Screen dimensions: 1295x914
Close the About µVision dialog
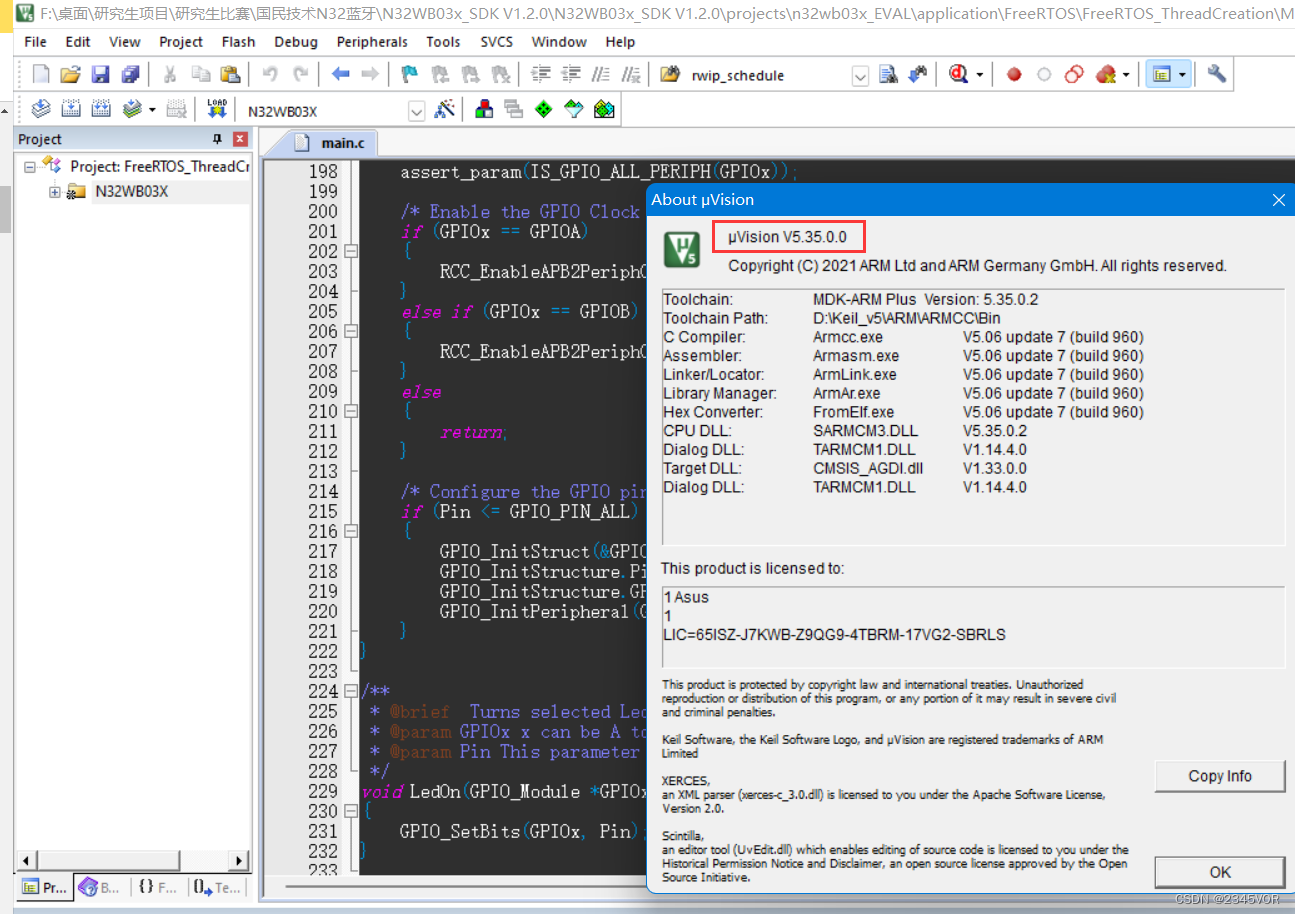[x=1278, y=200]
